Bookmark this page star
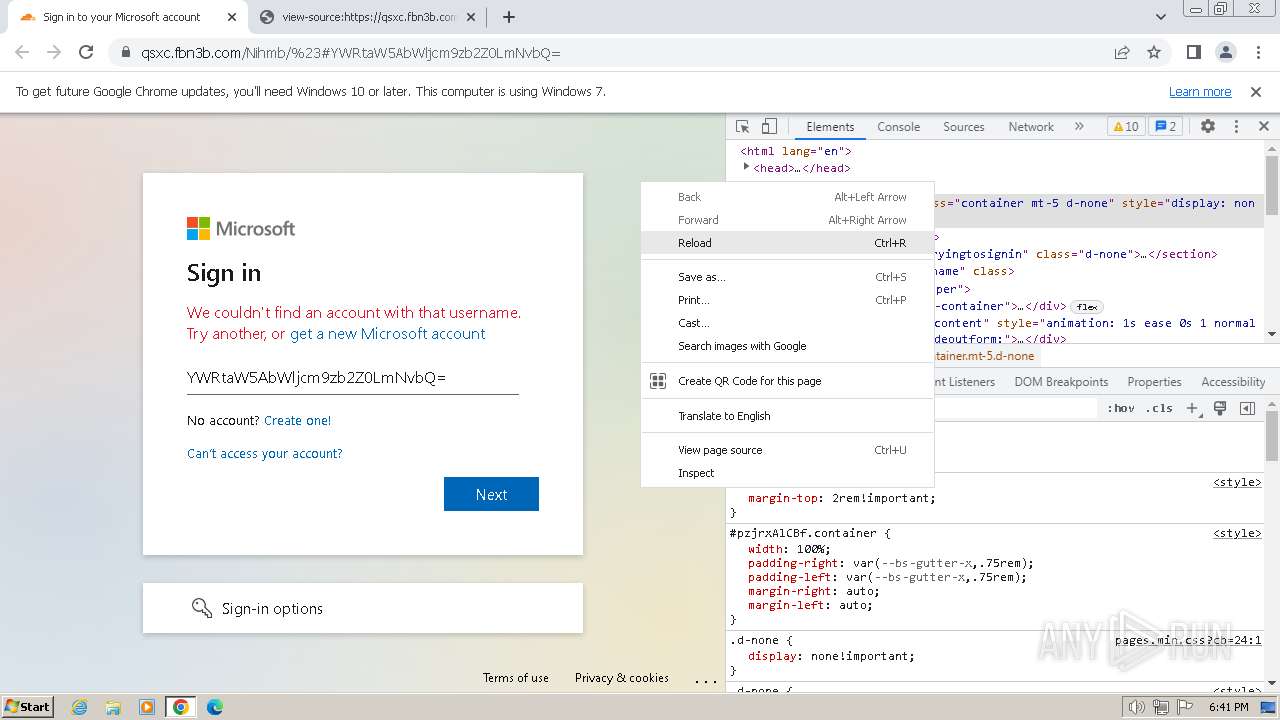Screen dimensions: 1280x720 1154,53
